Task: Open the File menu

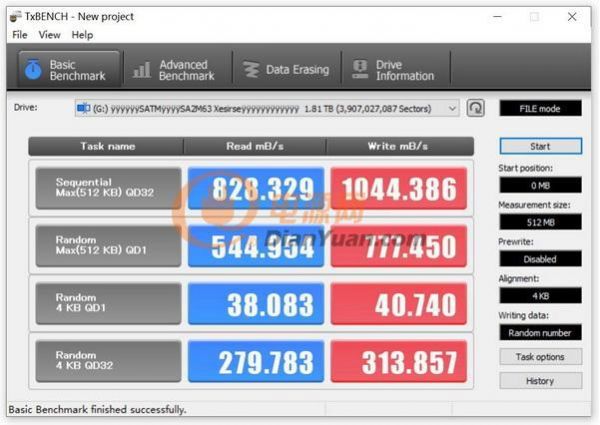Action: [20, 34]
